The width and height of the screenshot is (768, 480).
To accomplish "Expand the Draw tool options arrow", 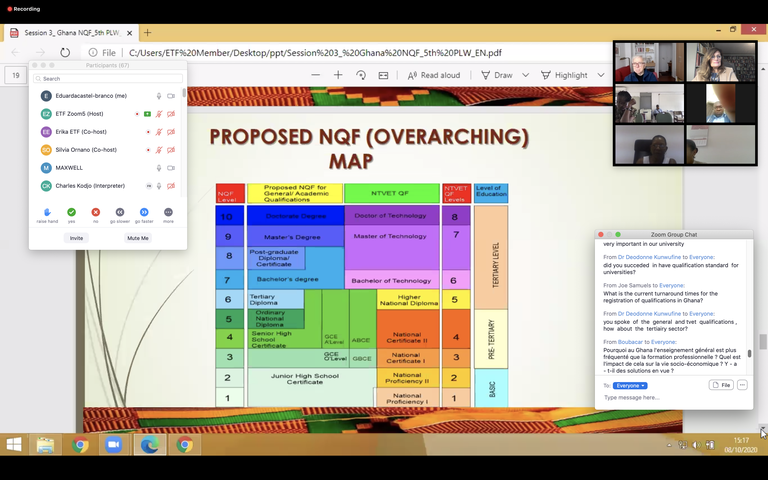I will (525, 75).
